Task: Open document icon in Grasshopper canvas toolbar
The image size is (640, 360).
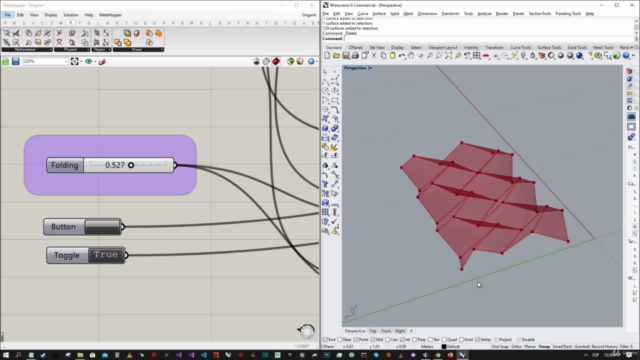Action: [6, 62]
